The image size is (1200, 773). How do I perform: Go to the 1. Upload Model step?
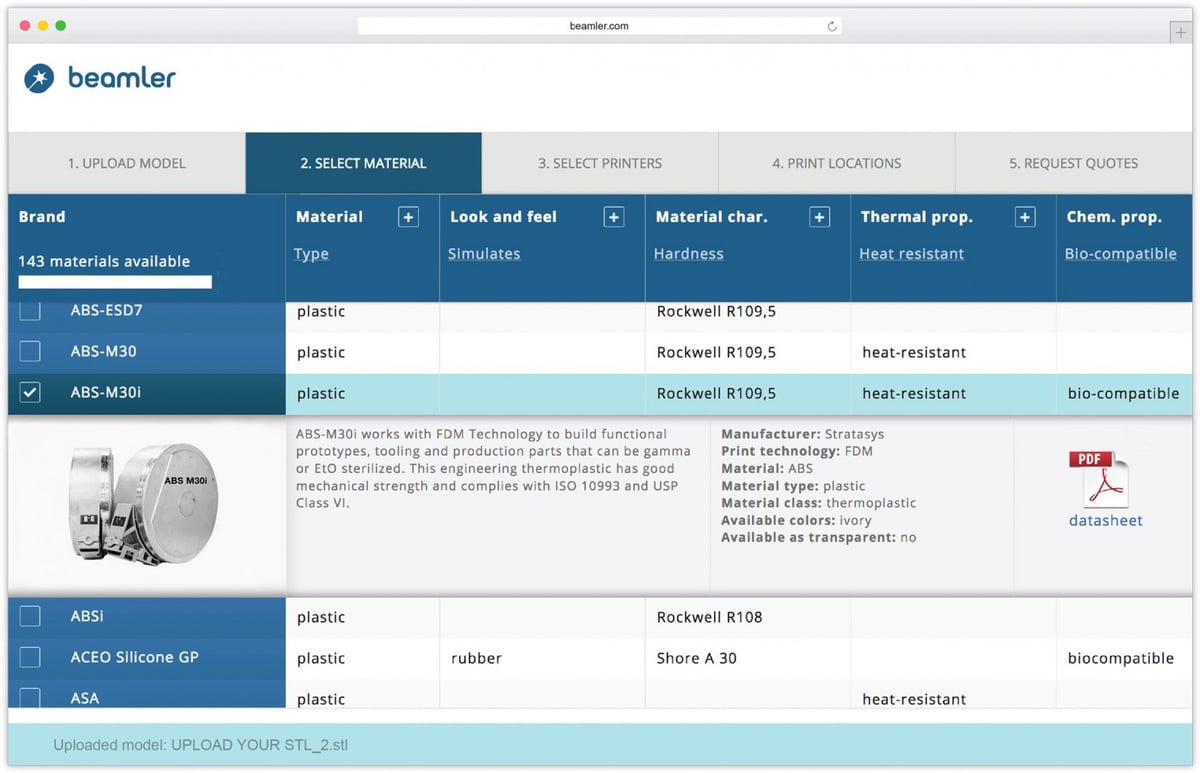point(127,163)
